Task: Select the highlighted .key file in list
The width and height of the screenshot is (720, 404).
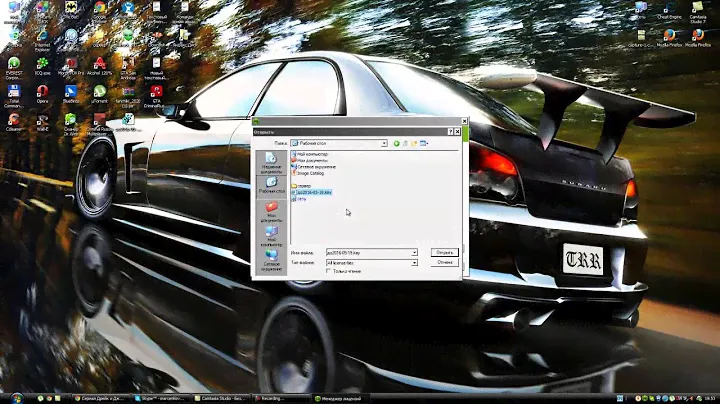Action: click(x=313, y=192)
